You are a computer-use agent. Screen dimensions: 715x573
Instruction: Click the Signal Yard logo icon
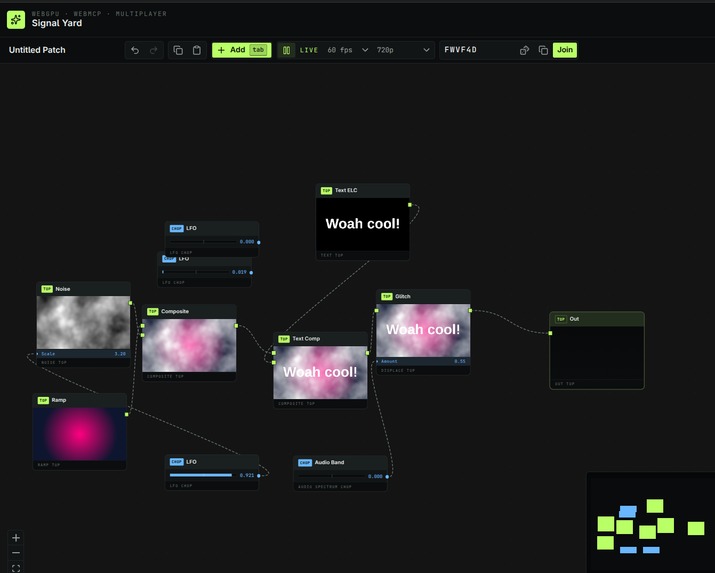pyautogui.click(x=16, y=20)
